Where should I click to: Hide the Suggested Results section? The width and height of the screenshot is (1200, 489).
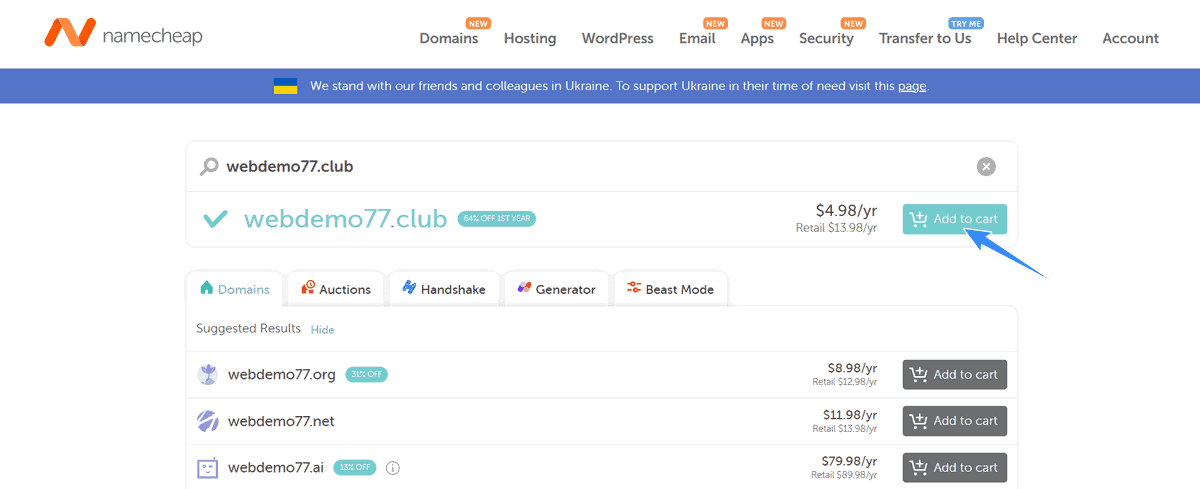click(x=322, y=329)
